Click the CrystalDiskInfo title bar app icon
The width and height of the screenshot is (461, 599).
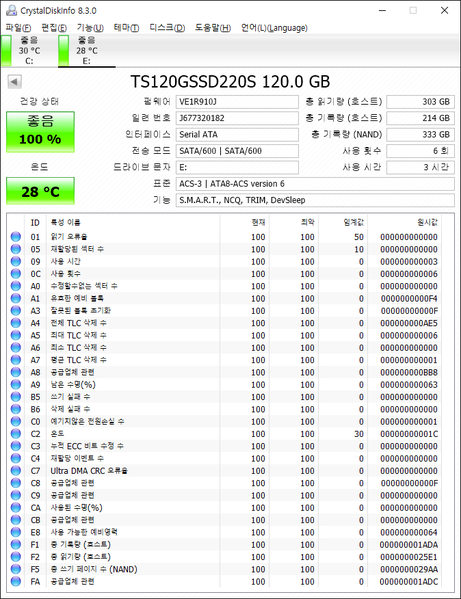tap(11, 10)
